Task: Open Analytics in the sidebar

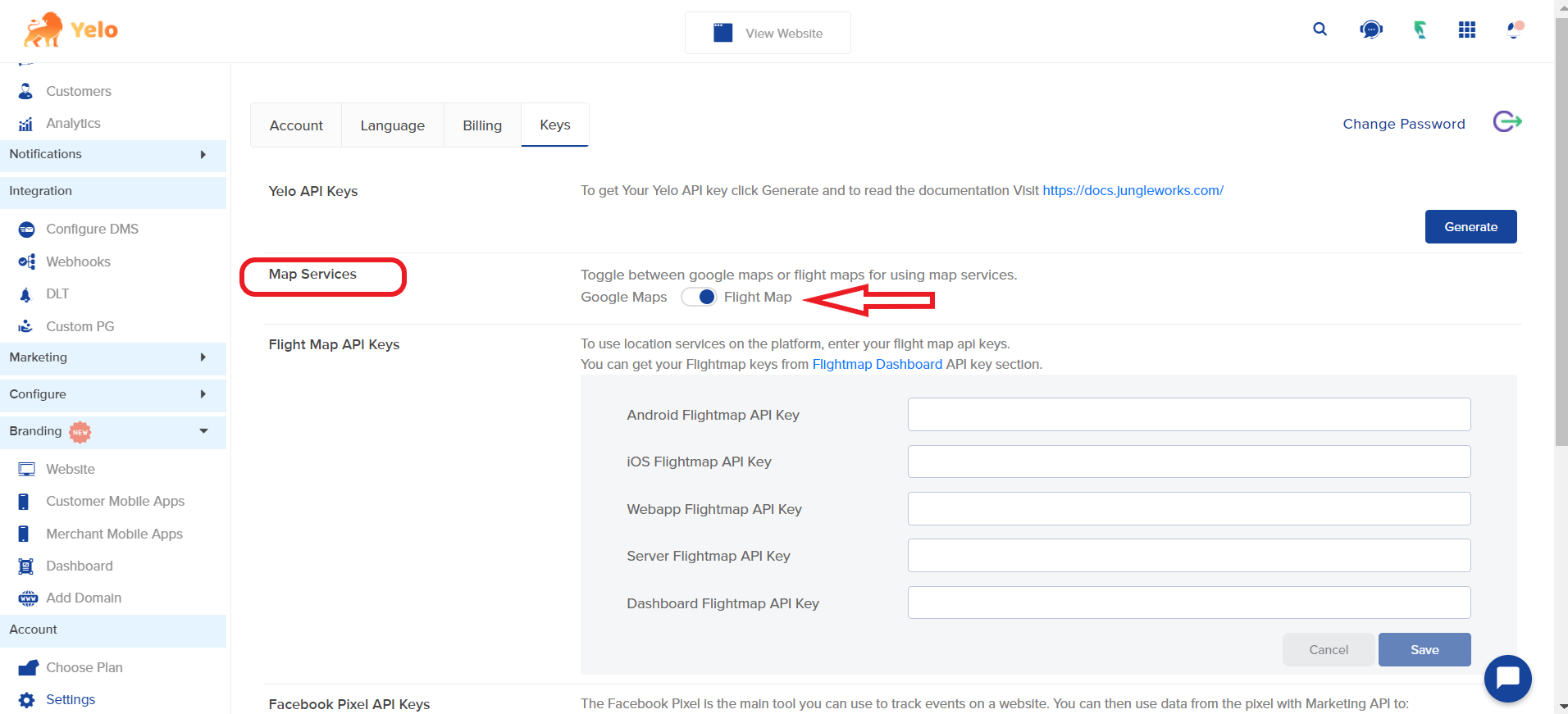Action: 73,123
